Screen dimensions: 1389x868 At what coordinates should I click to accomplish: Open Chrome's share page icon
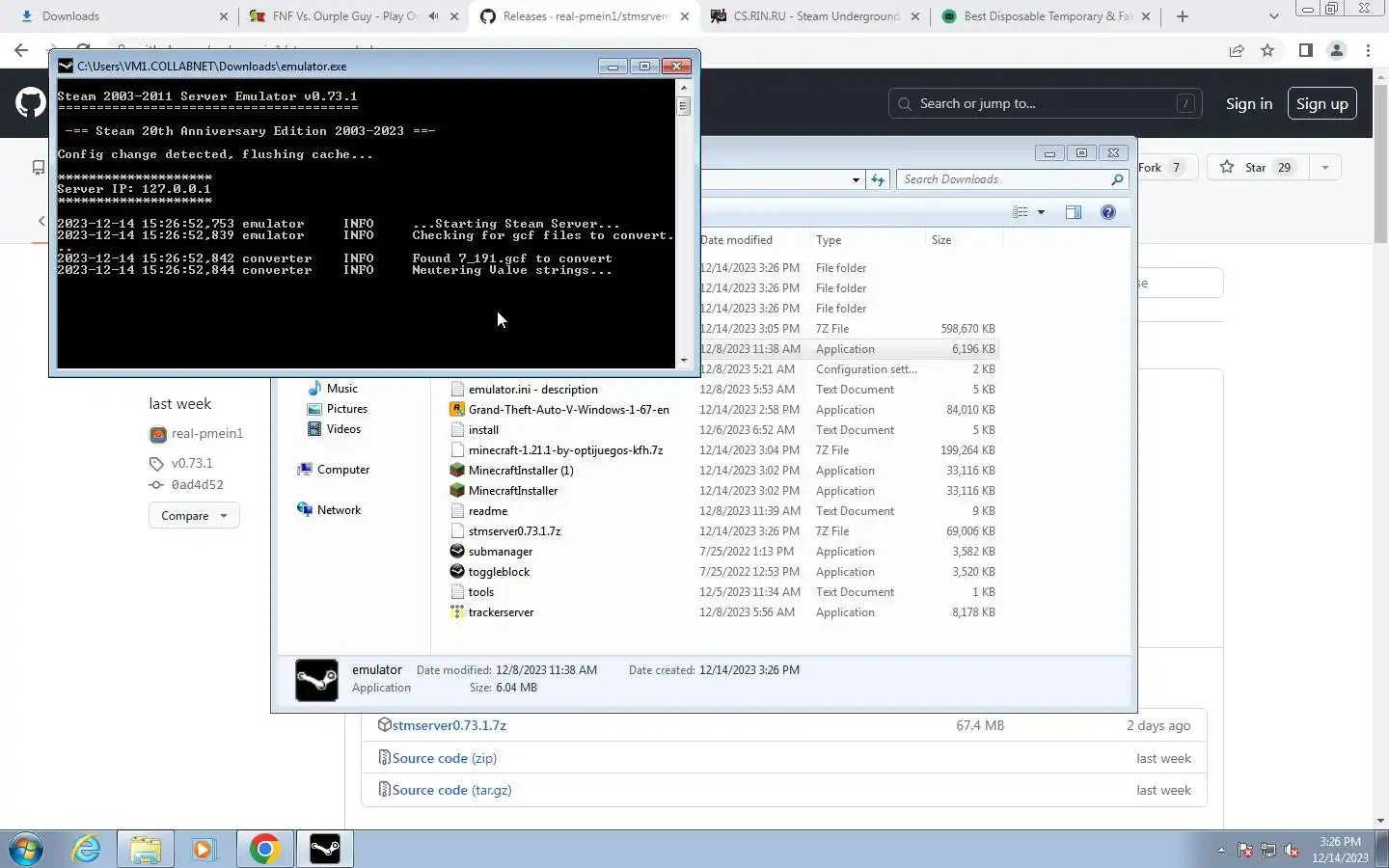click(x=1237, y=50)
